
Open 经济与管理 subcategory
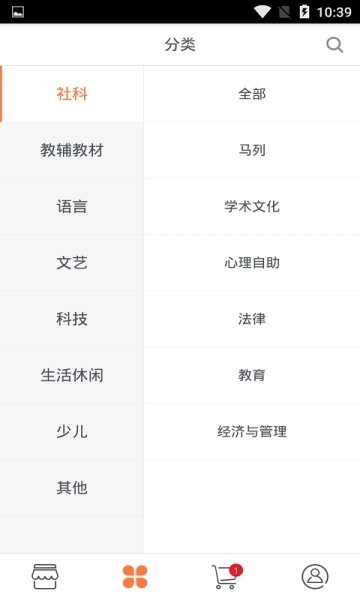coord(252,431)
